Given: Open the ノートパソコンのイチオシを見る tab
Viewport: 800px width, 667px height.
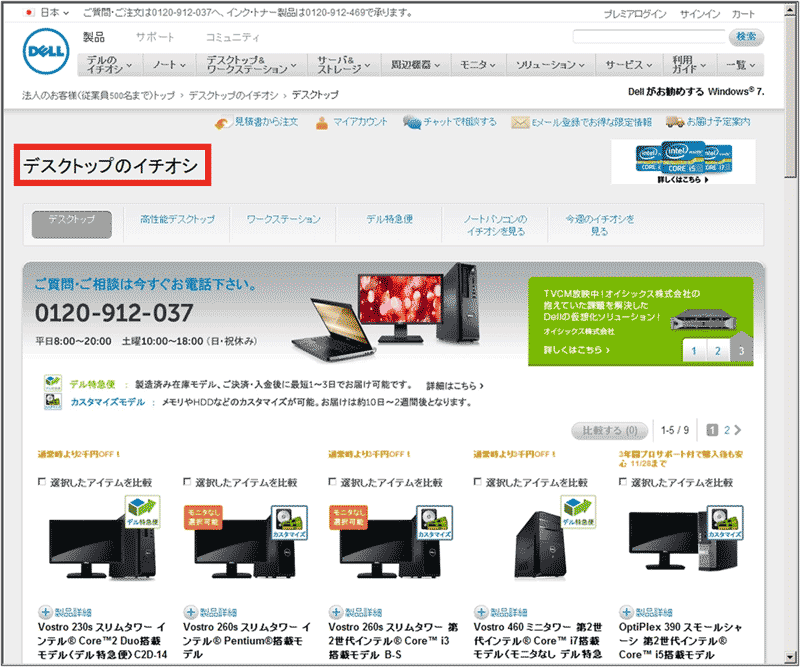Looking at the screenshot, I should coord(495,225).
